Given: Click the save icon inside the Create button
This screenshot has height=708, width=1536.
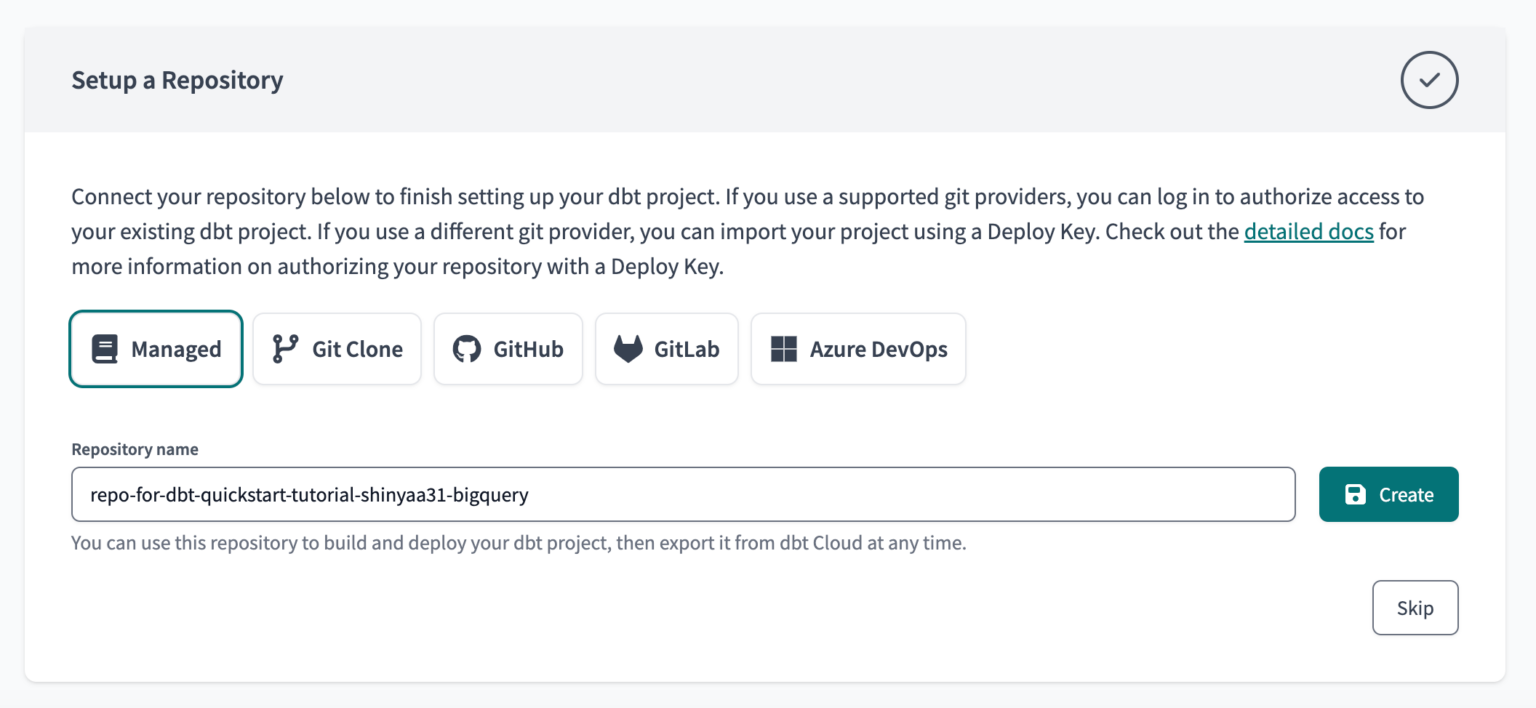Looking at the screenshot, I should coord(1356,493).
